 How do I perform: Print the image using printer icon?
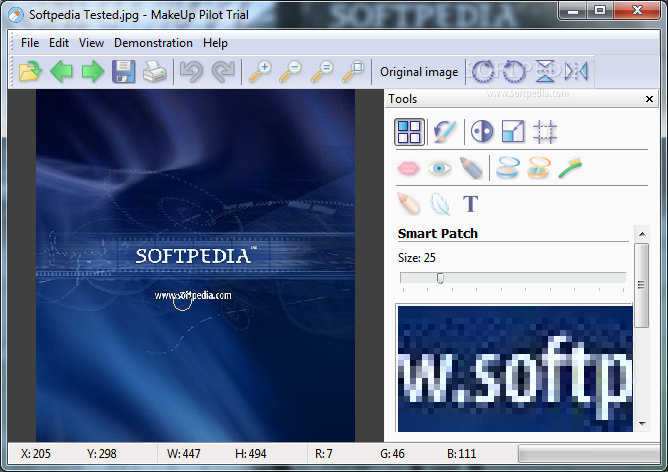pos(154,71)
